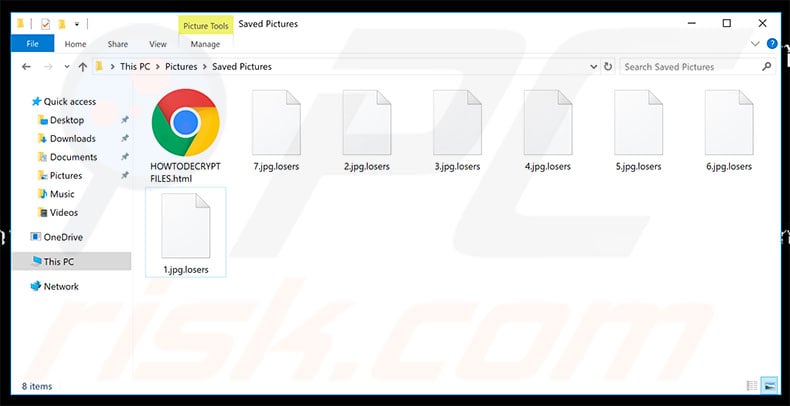Select This PC in navigation pane
The width and height of the screenshot is (790, 406).
coord(72,261)
